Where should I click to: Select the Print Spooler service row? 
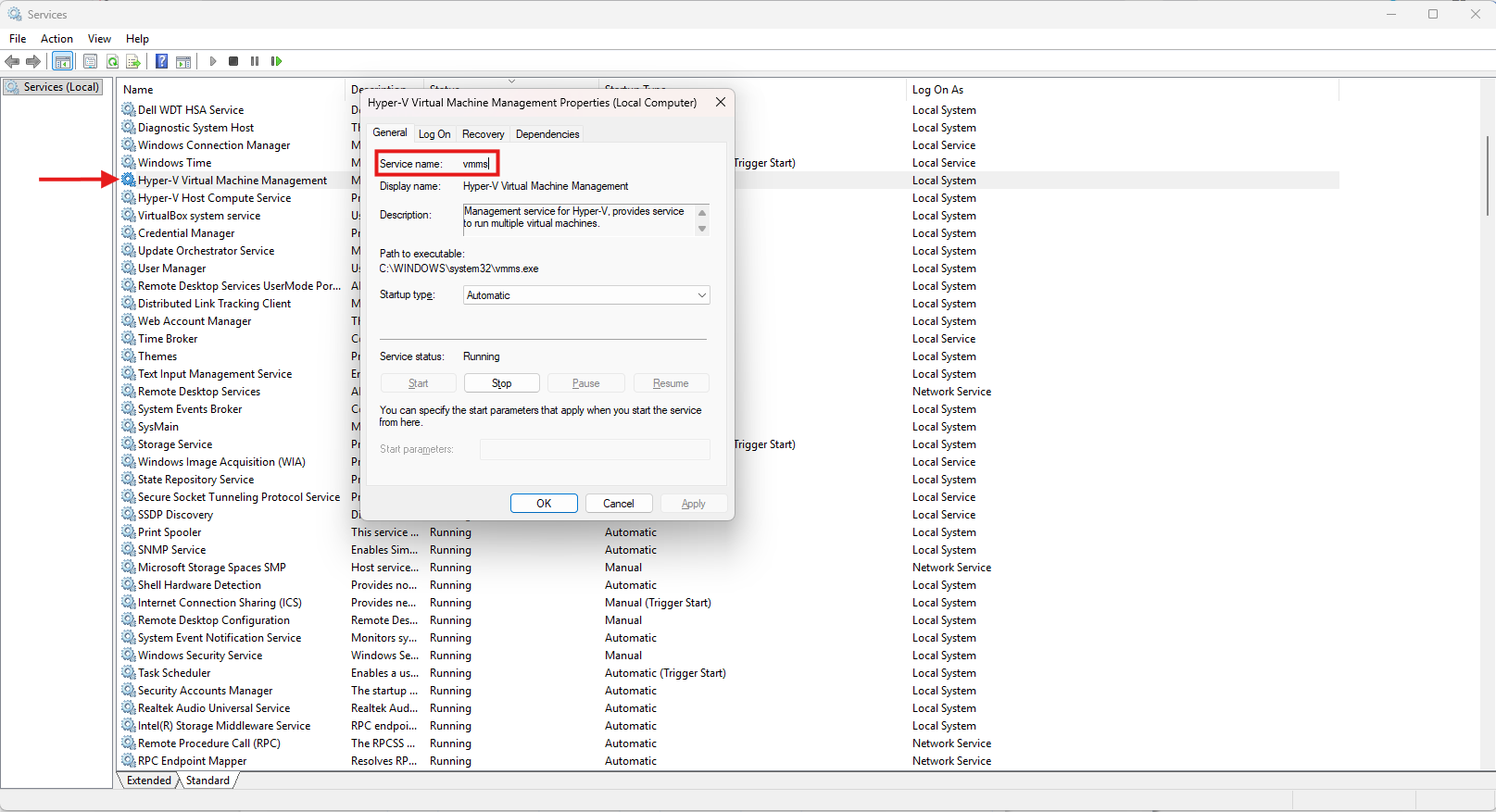click(x=170, y=532)
